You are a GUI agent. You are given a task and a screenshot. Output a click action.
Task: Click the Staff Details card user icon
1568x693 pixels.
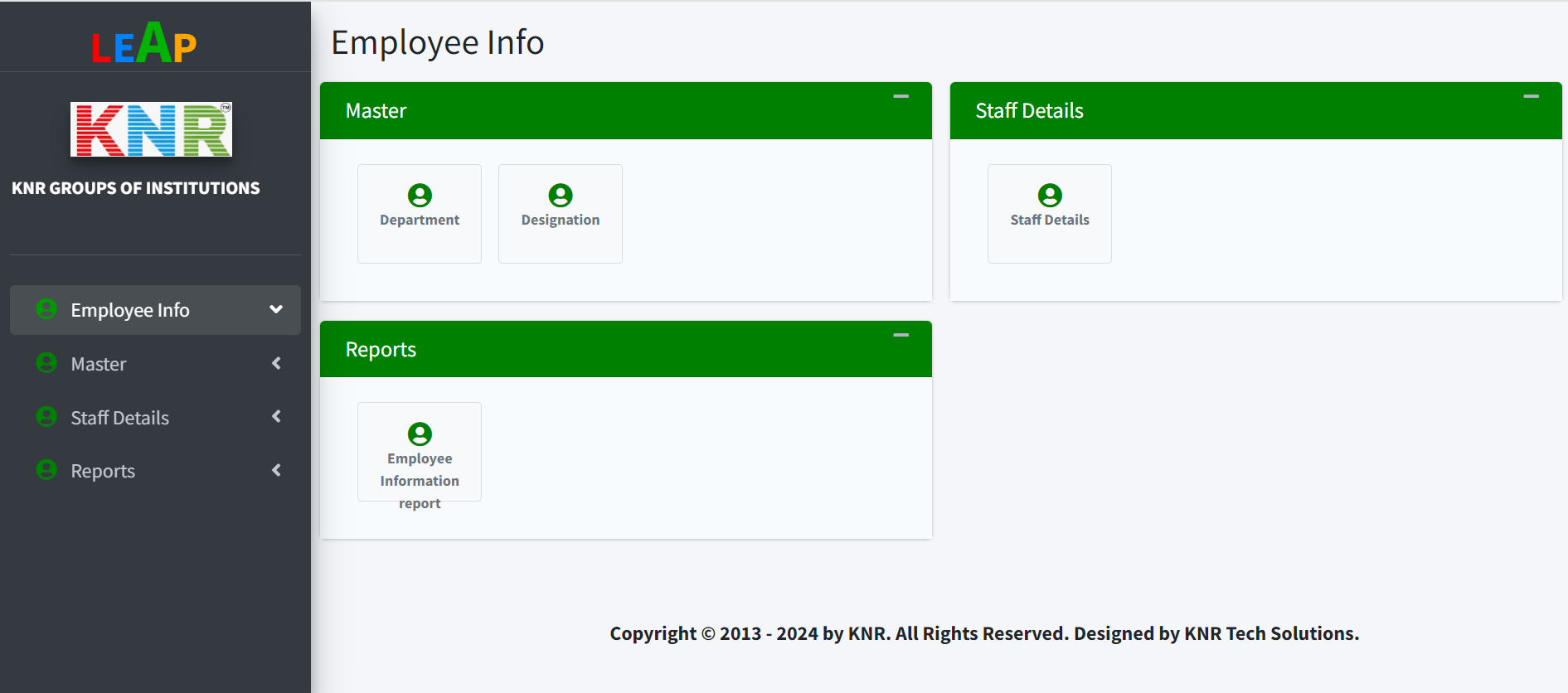click(x=1050, y=196)
